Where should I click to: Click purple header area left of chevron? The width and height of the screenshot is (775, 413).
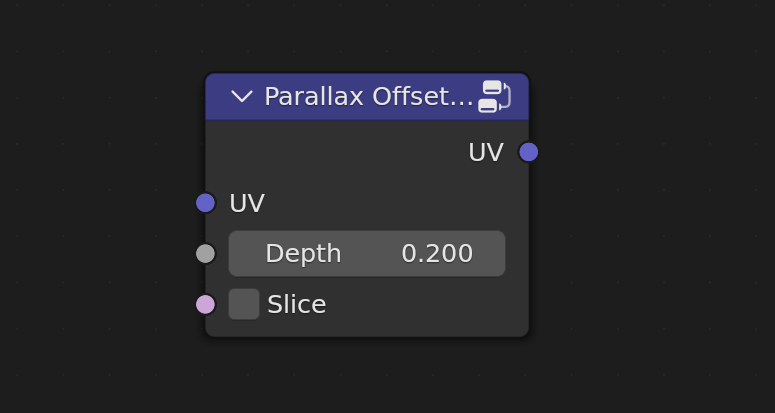pyautogui.click(x=217, y=96)
